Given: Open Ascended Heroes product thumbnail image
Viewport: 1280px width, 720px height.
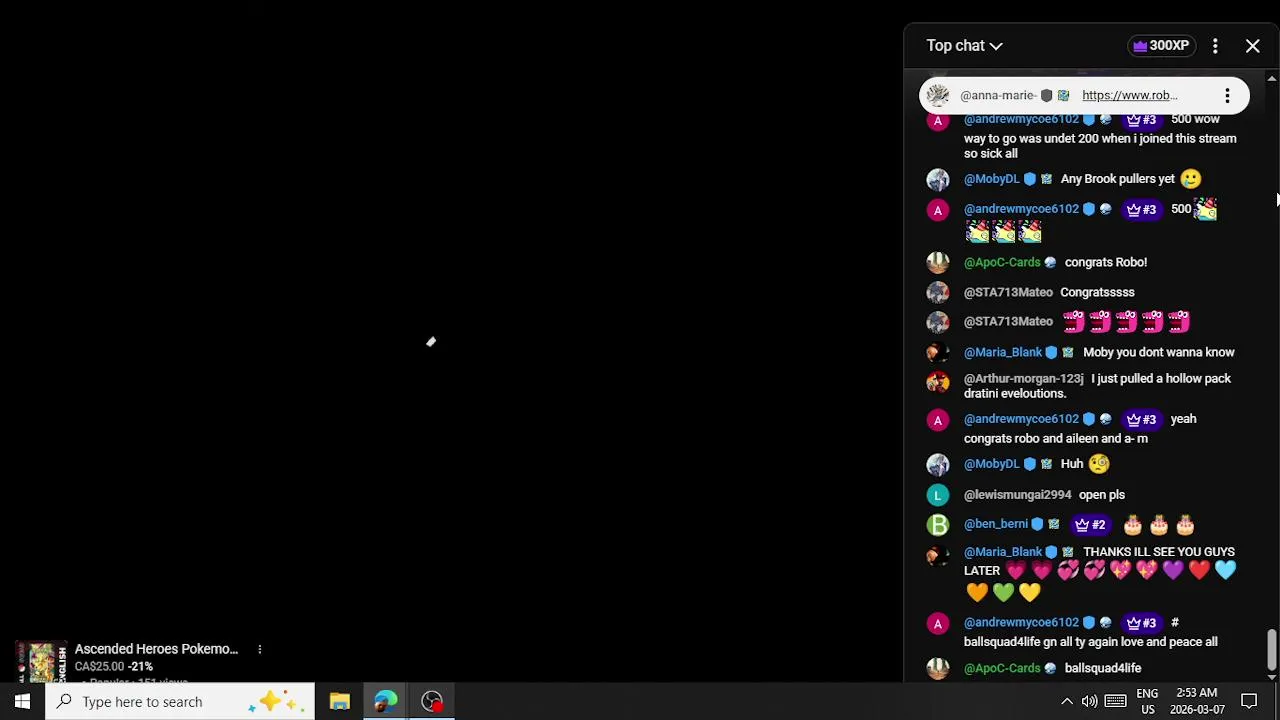Looking at the screenshot, I should pyautogui.click(x=41, y=662).
